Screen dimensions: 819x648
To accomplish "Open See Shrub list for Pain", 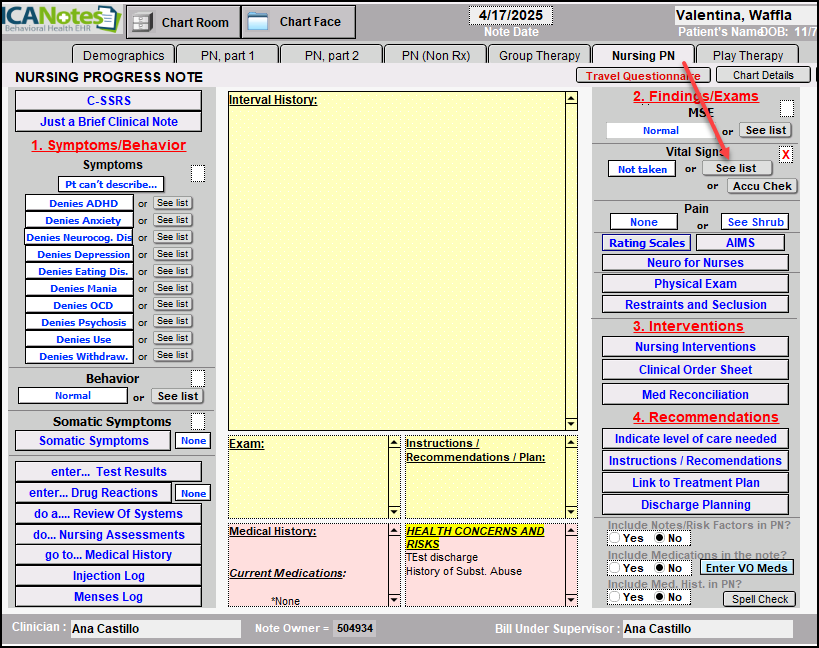I will [755, 222].
